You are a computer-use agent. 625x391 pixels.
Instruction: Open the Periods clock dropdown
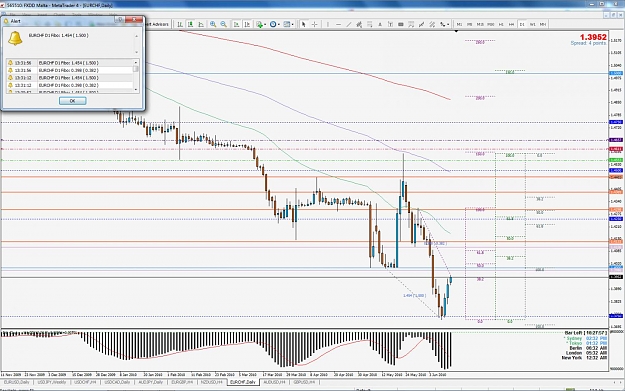pyautogui.click(x=275, y=24)
